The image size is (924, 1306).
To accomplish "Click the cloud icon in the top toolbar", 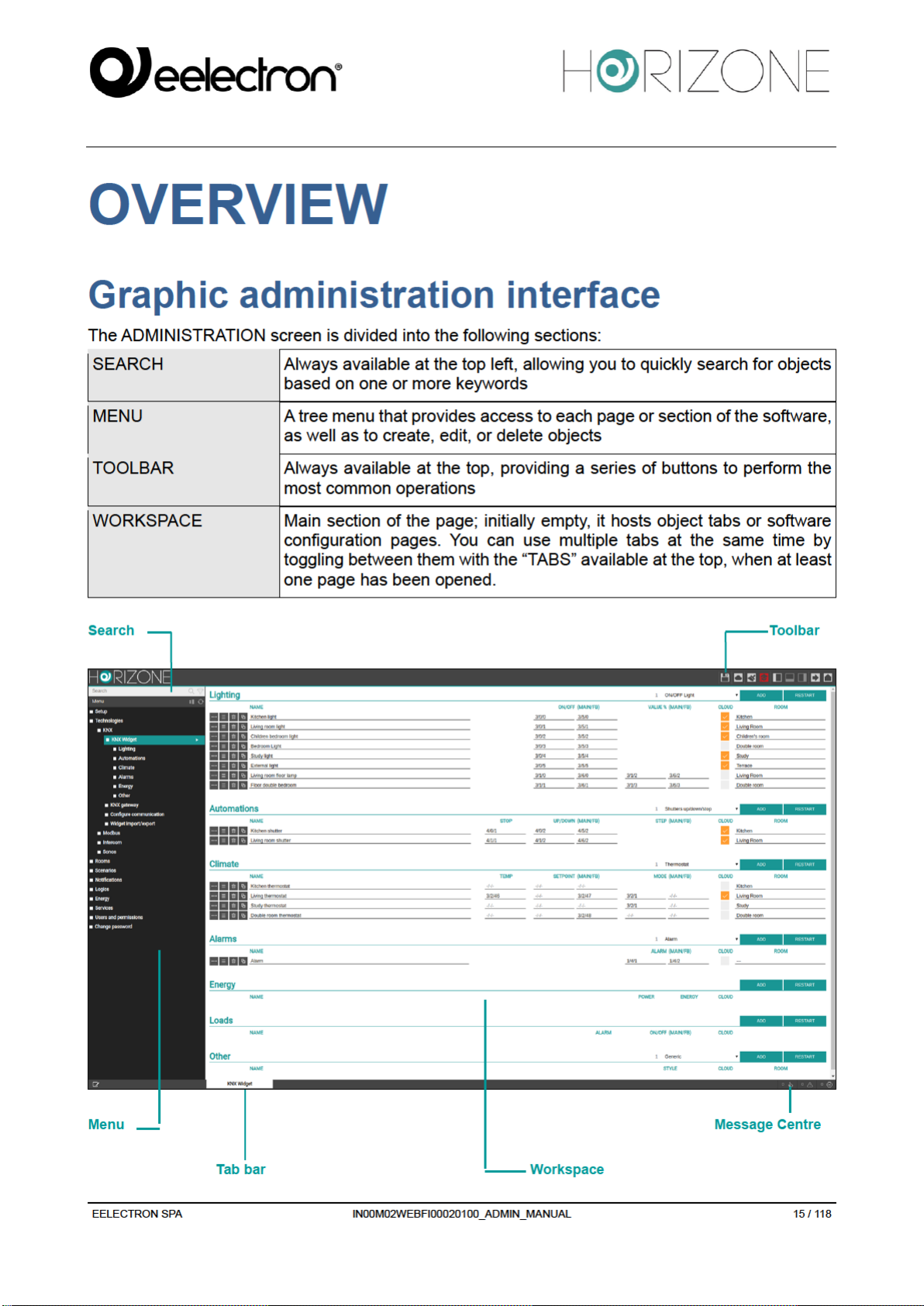I will [738, 677].
